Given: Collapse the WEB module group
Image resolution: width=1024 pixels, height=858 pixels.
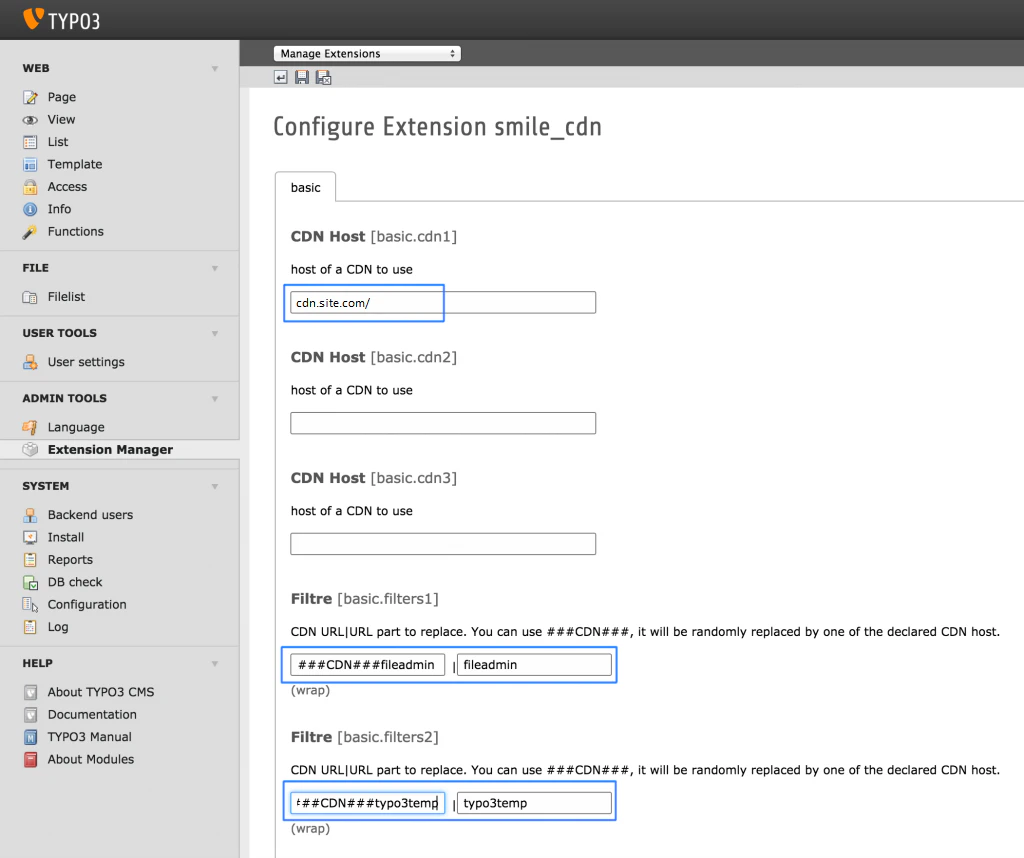Looking at the screenshot, I should click(215, 69).
